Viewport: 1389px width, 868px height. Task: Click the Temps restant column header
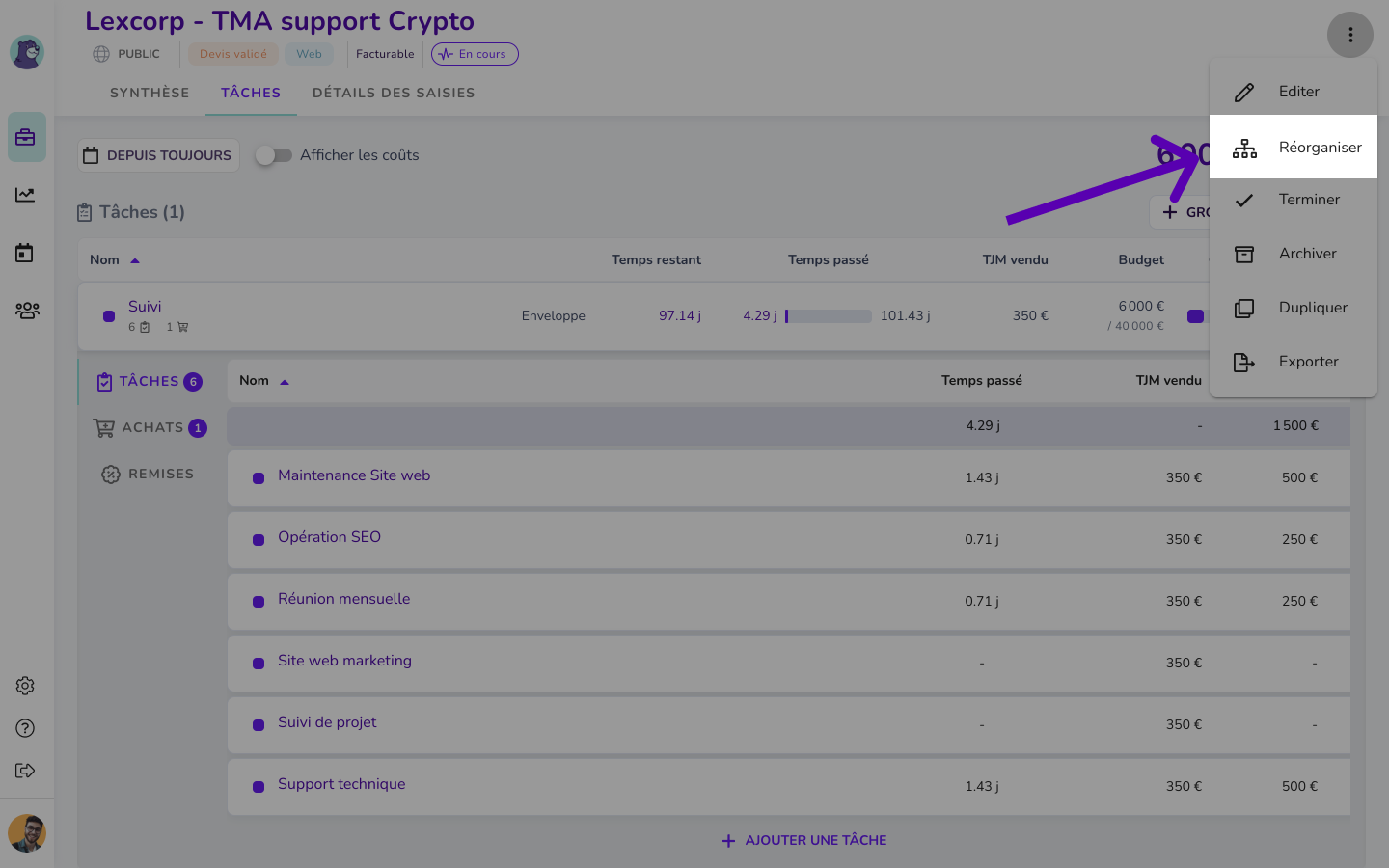click(x=656, y=260)
